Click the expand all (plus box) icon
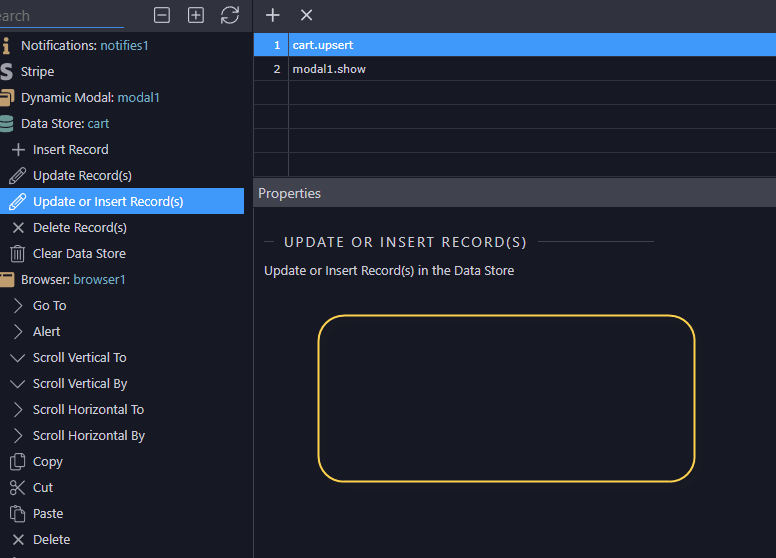Image resolution: width=776 pixels, height=558 pixels. coord(196,15)
